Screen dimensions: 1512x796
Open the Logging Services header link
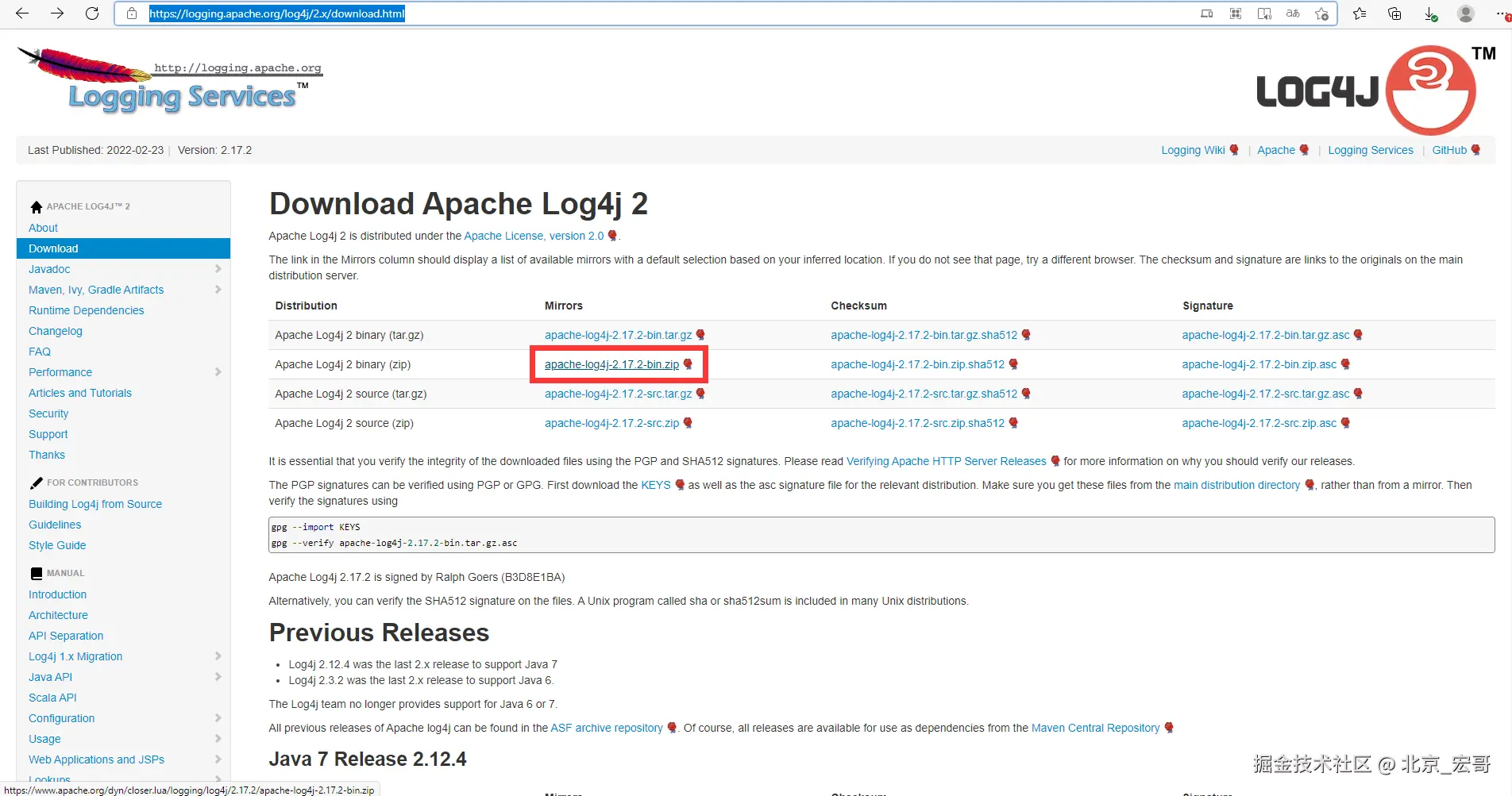(1371, 150)
